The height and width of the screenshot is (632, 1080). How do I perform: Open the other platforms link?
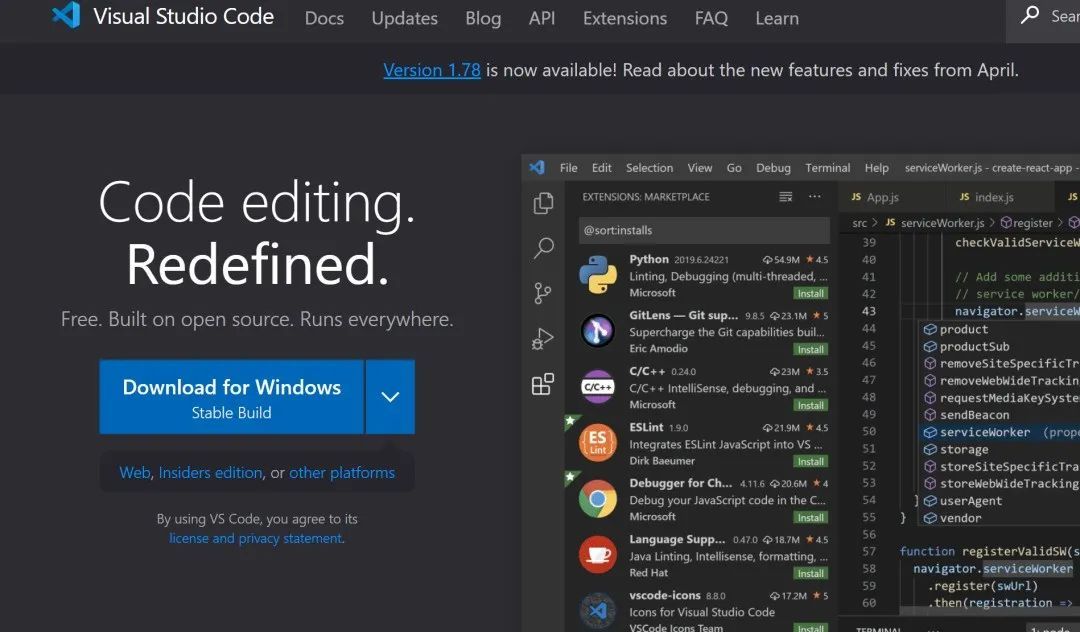[x=342, y=472]
